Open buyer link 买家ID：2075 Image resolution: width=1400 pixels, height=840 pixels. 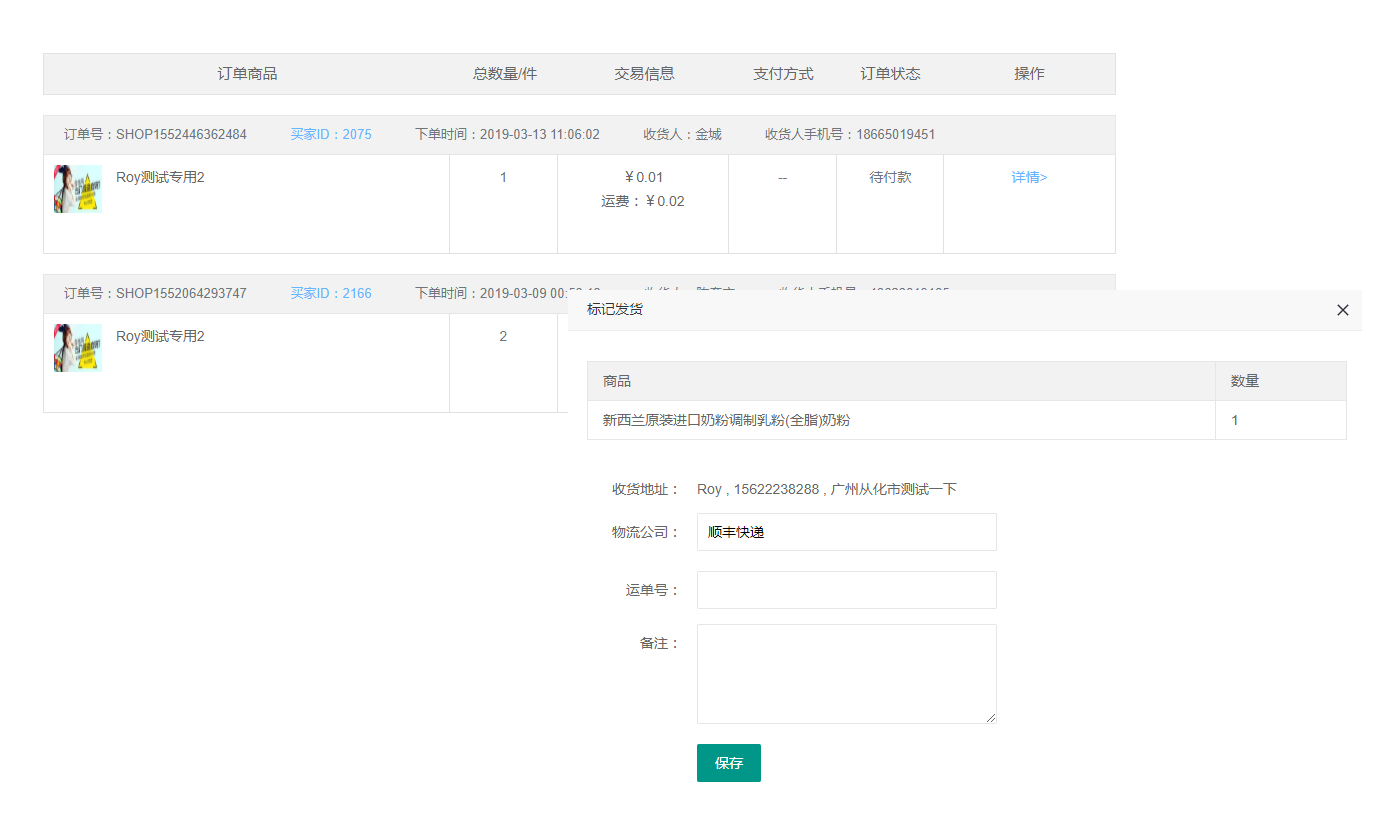331,135
